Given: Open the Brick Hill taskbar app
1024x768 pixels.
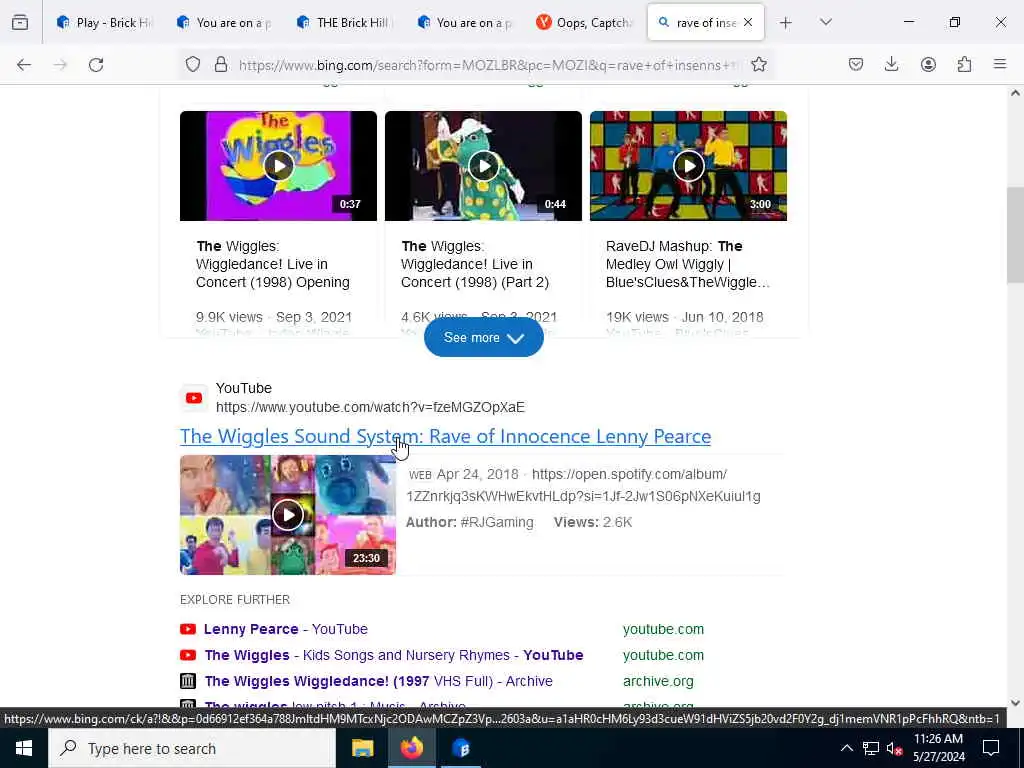Looking at the screenshot, I should click(461, 748).
